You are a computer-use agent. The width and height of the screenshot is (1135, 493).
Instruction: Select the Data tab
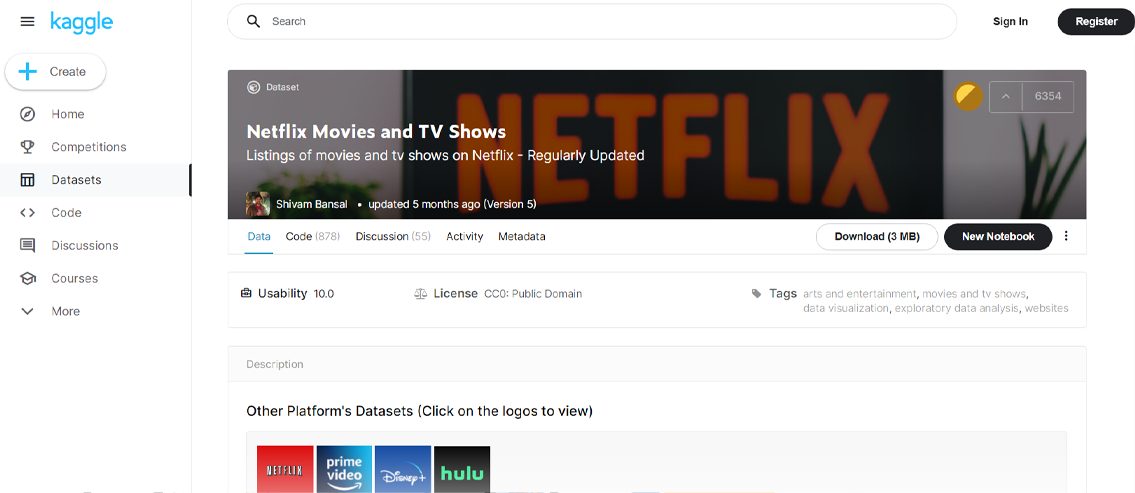tap(258, 237)
